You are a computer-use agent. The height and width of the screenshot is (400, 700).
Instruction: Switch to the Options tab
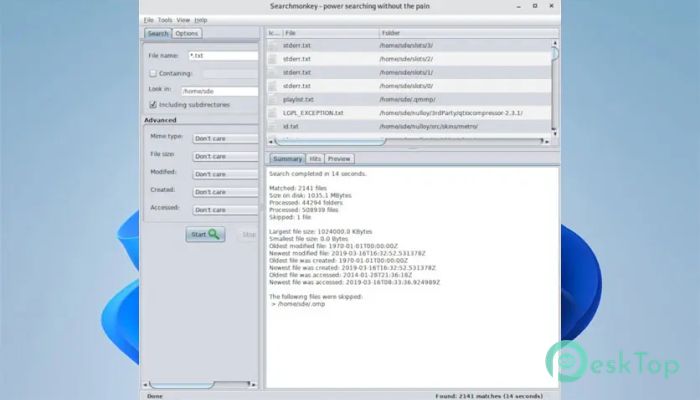tap(187, 33)
